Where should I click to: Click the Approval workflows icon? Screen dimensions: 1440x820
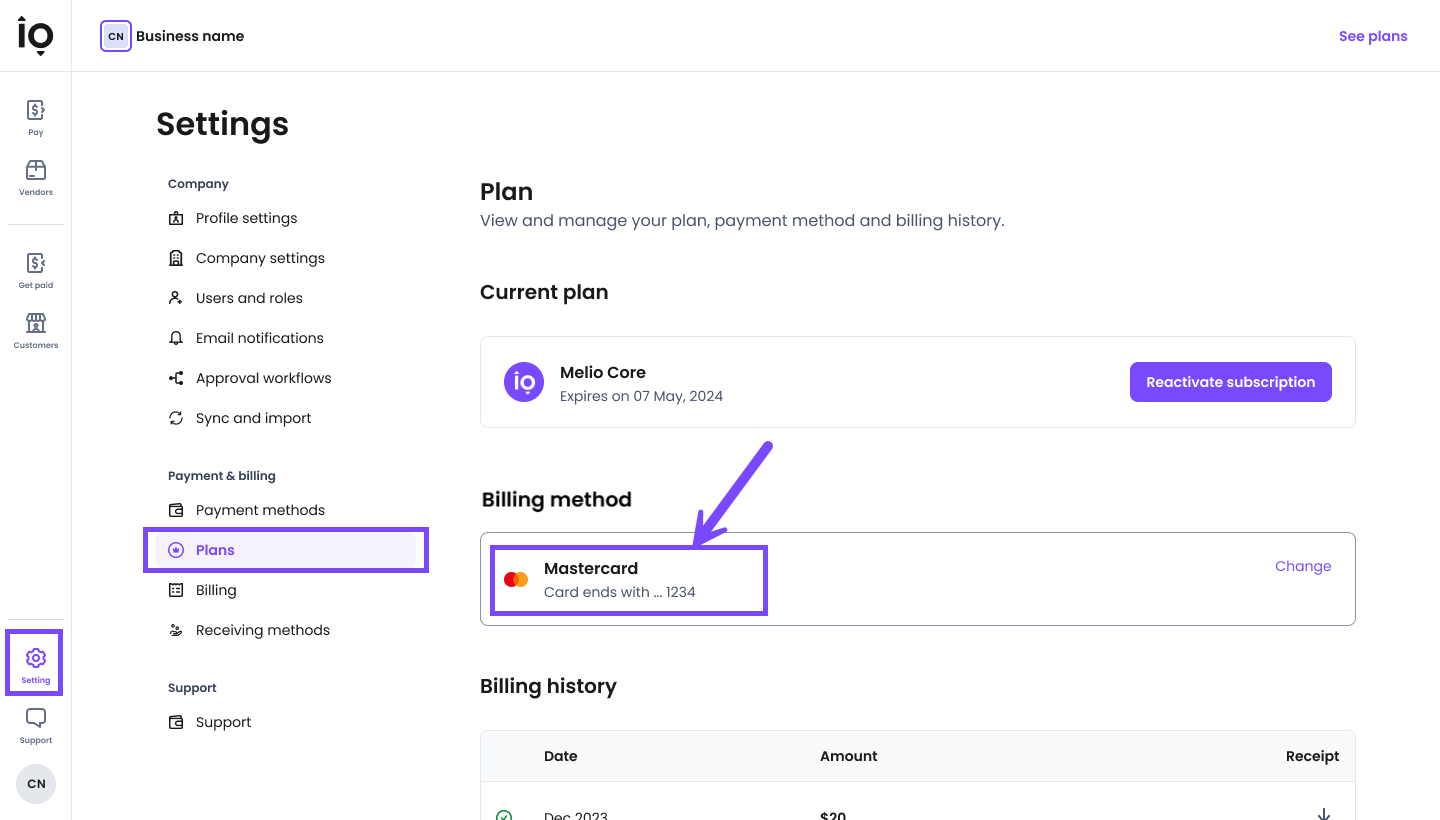pos(176,378)
